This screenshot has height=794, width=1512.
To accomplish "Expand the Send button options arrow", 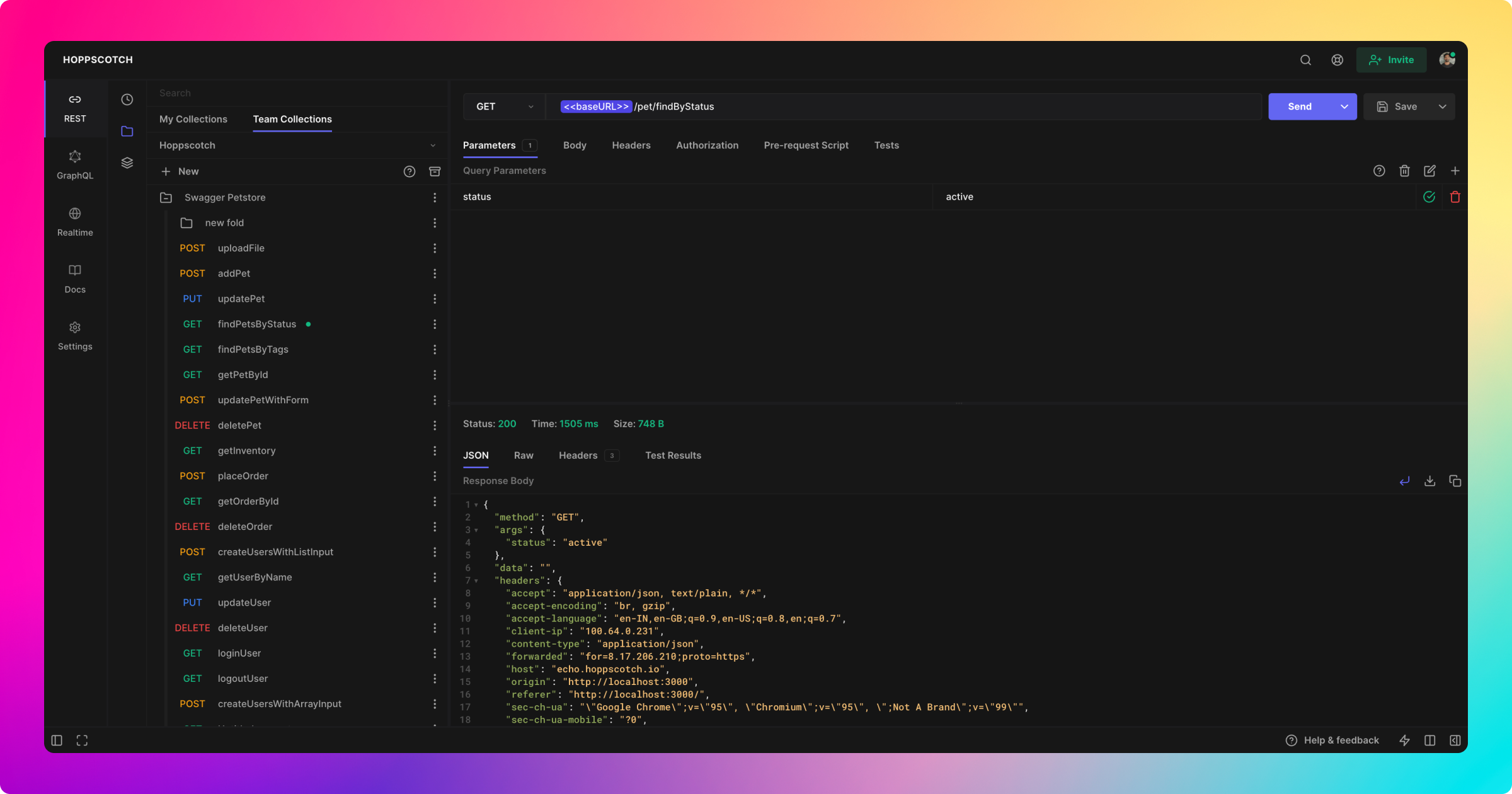I will click(x=1344, y=106).
